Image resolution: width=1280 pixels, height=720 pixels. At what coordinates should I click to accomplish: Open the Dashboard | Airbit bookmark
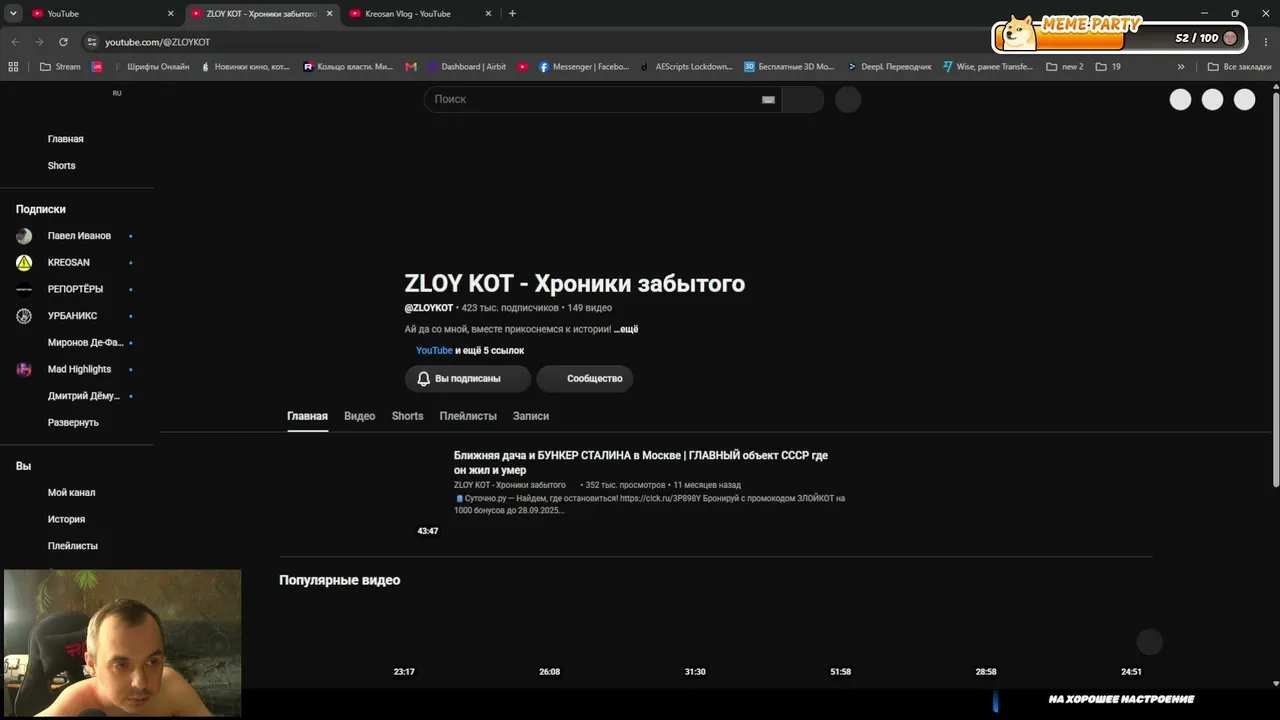click(467, 67)
